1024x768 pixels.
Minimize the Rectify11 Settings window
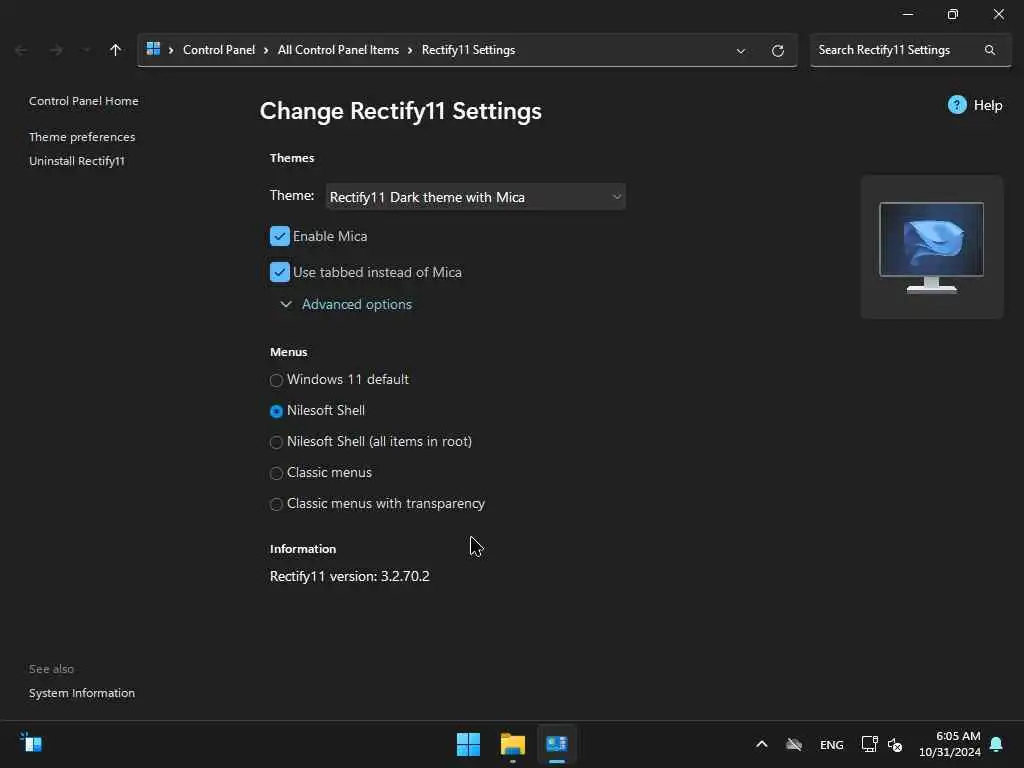908,14
